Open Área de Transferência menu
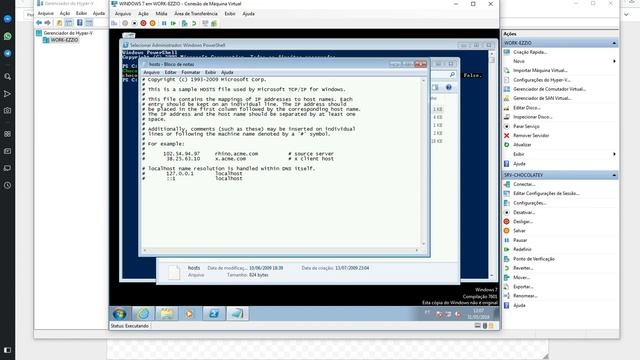The width and height of the screenshot is (640, 360). pyautogui.click(x=196, y=13)
